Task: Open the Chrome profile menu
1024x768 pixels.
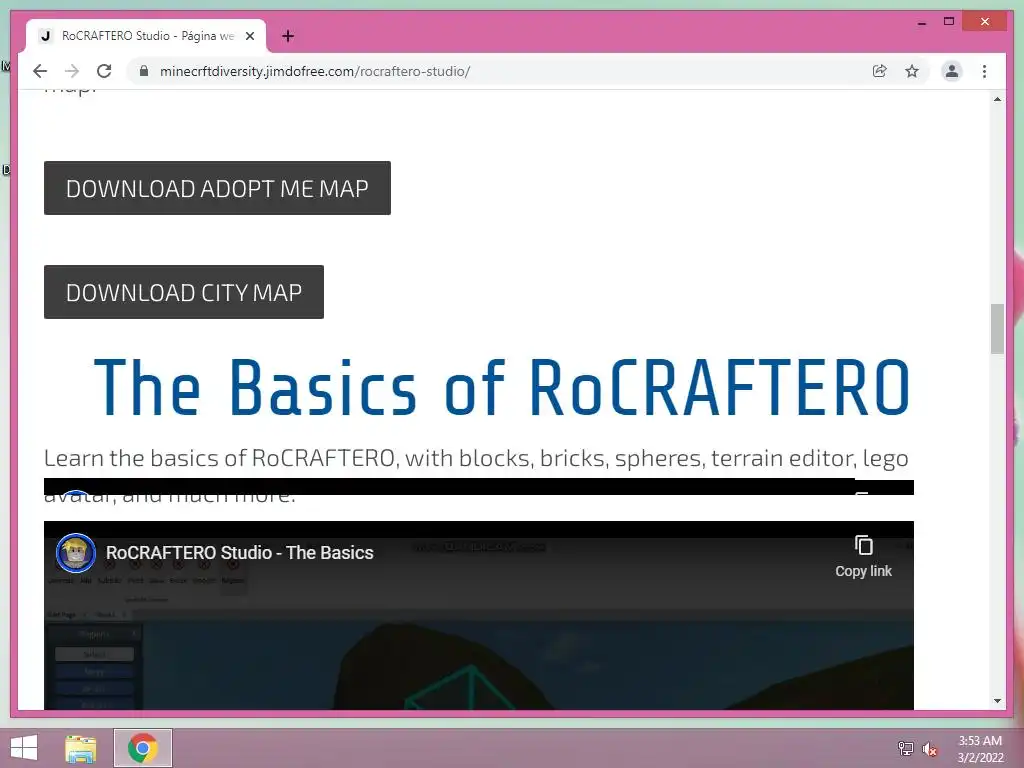Action: point(952,71)
